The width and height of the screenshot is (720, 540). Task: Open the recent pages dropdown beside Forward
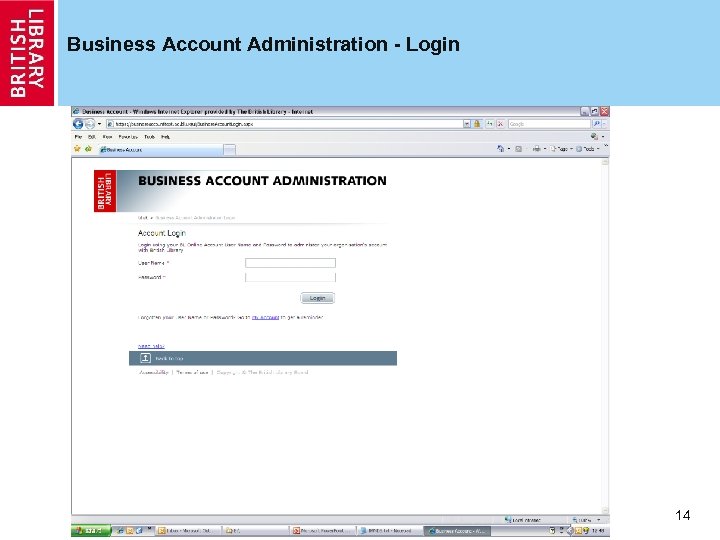(x=99, y=124)
